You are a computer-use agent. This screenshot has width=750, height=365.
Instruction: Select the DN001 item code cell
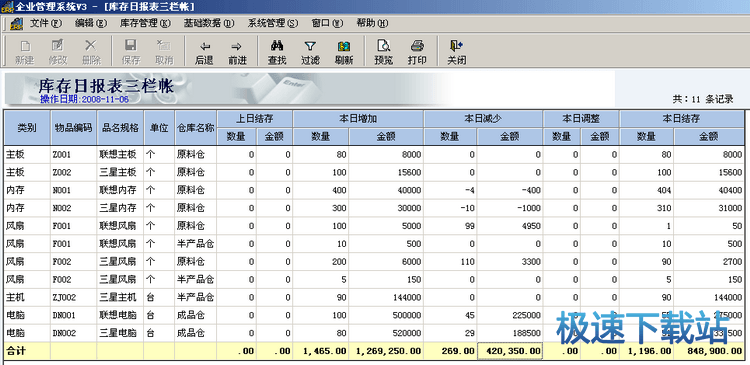[x=74, y=316]
